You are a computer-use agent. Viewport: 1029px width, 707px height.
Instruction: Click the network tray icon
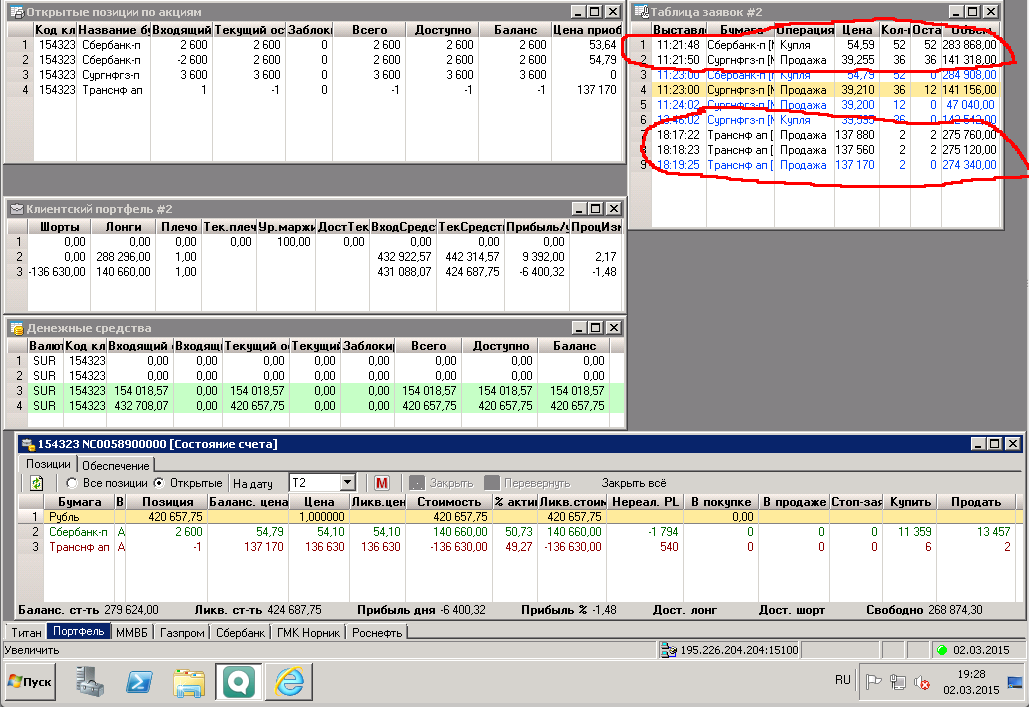coord(898,682)
